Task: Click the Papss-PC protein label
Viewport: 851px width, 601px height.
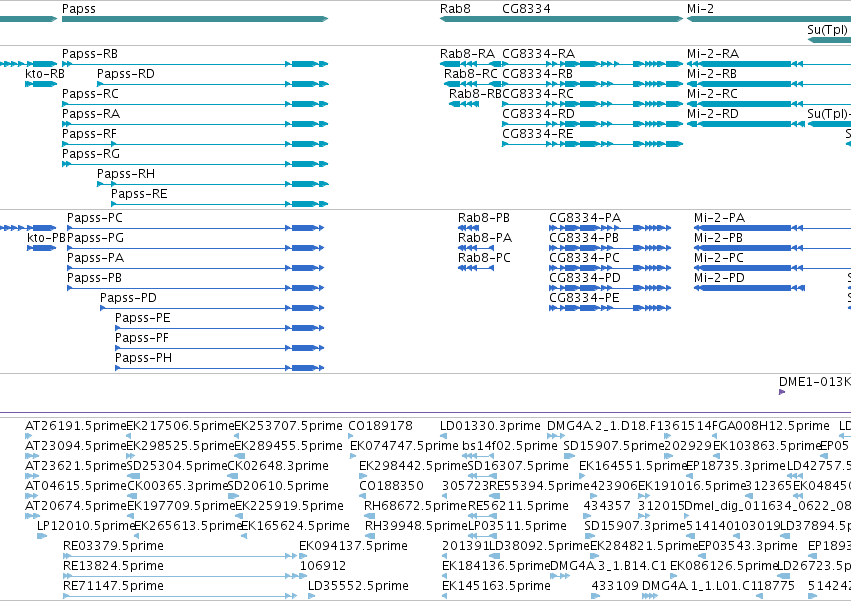Action: tap(94, 218)
